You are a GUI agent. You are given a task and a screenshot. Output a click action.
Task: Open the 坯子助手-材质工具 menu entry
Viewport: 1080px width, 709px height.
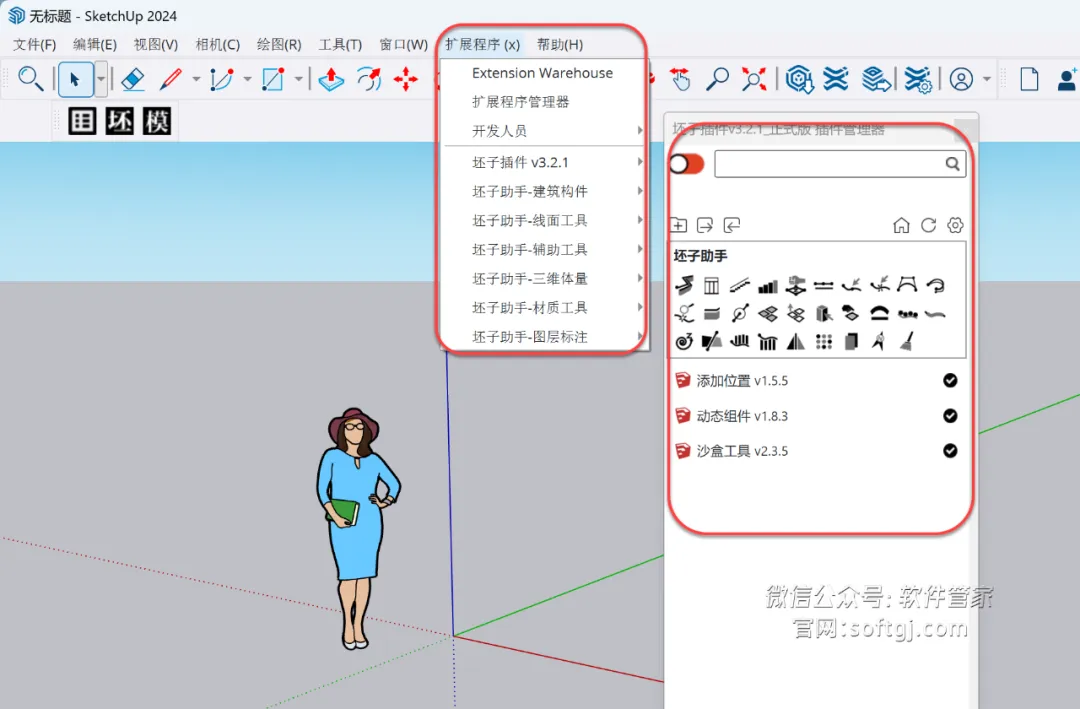(x=543, y=307)
